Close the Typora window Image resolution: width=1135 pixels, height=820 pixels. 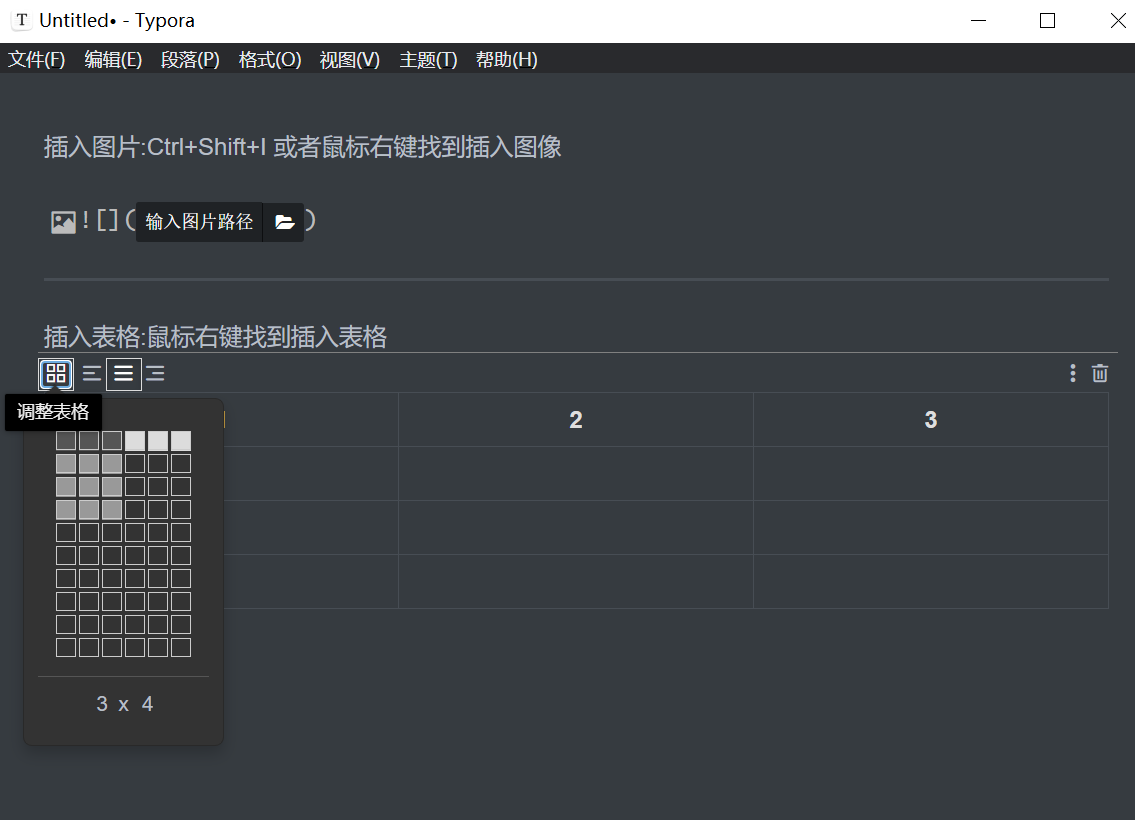1118,20
